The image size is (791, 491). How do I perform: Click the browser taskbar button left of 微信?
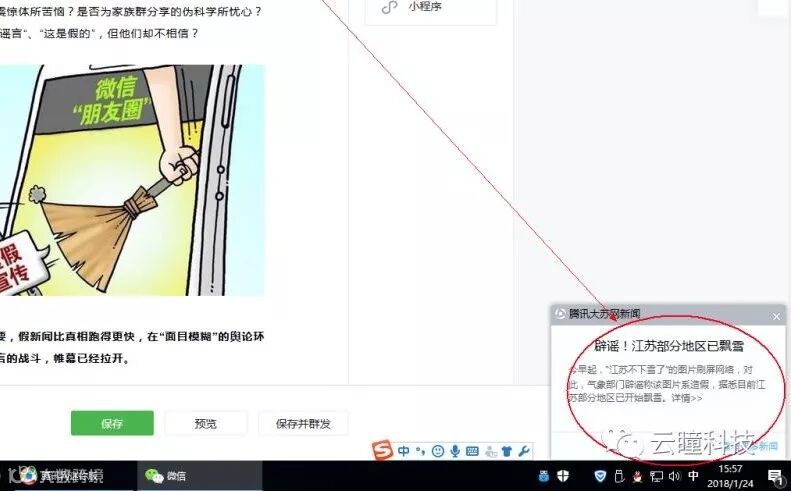click(68, 475)
